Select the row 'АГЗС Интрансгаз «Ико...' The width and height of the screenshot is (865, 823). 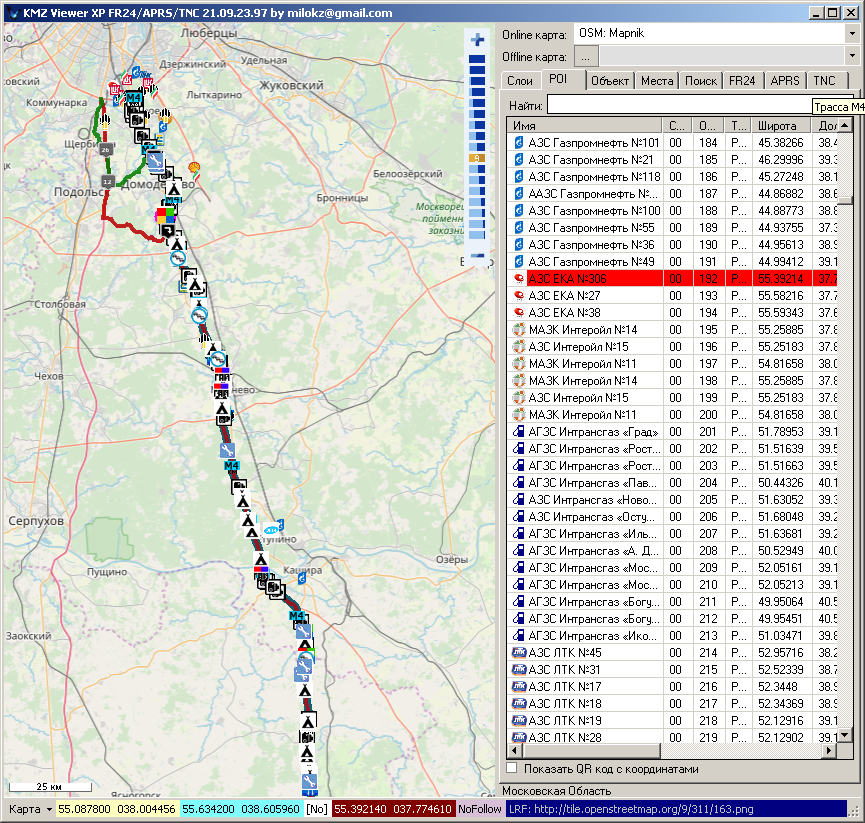coord(672,635)
